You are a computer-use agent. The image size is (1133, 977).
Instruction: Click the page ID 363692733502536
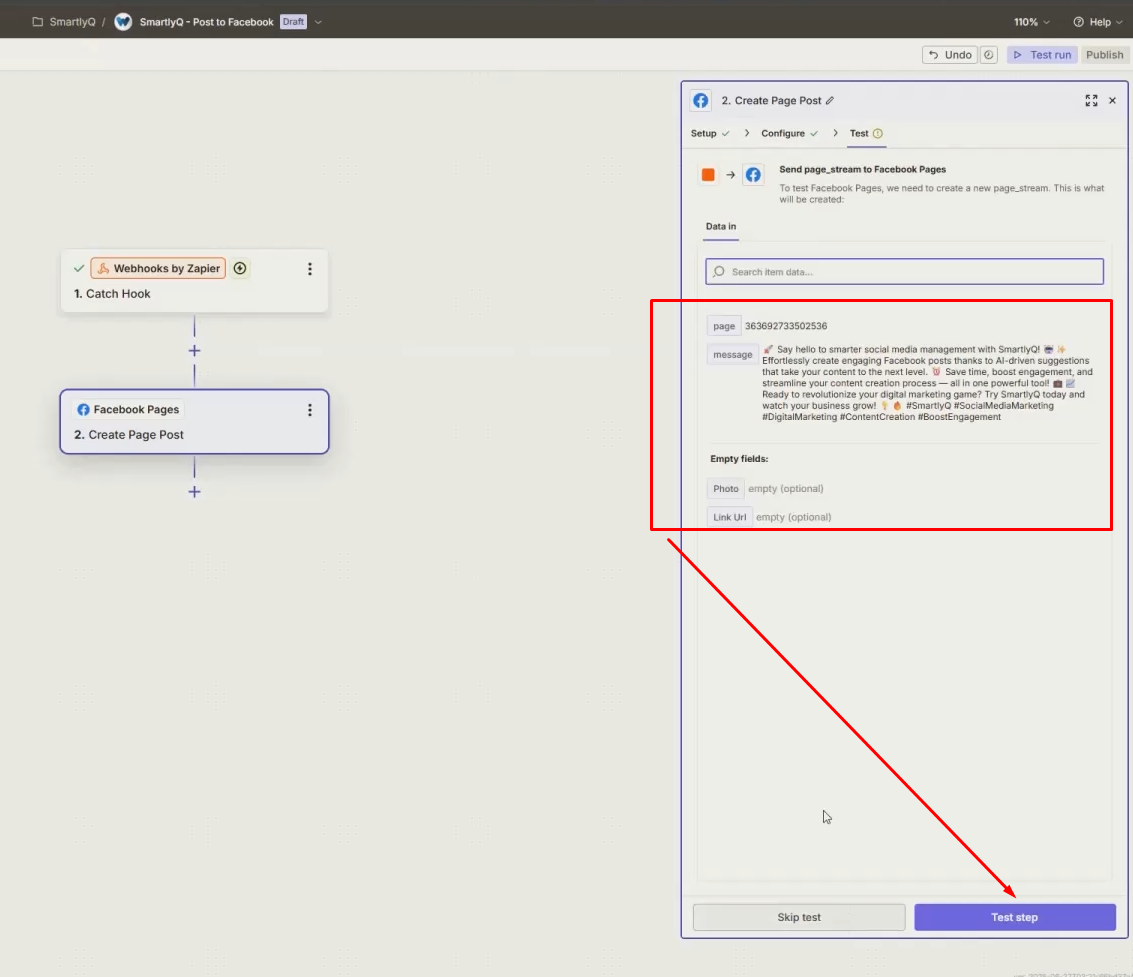tap(785, 326)
